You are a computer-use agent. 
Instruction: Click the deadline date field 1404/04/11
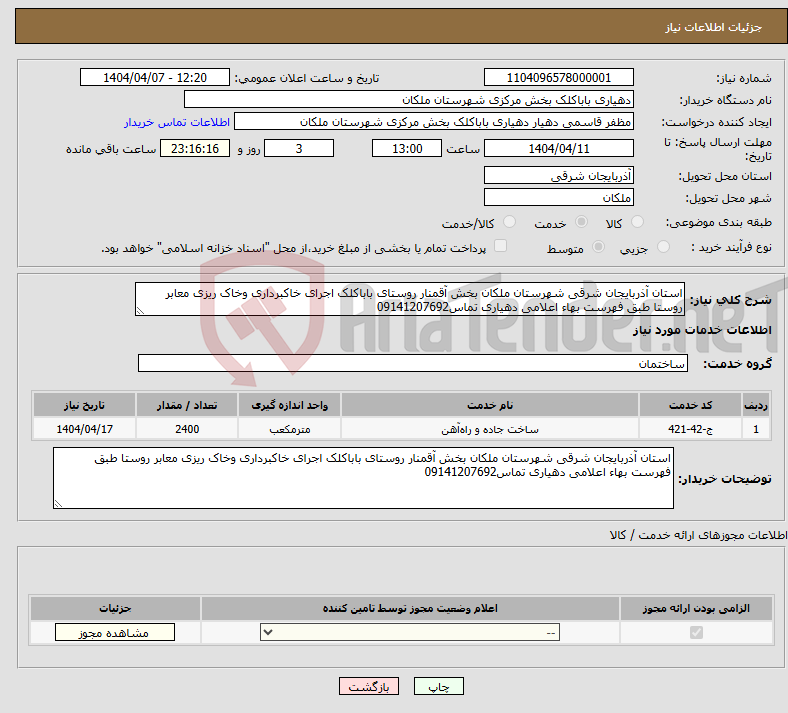(x=559, y=148)
